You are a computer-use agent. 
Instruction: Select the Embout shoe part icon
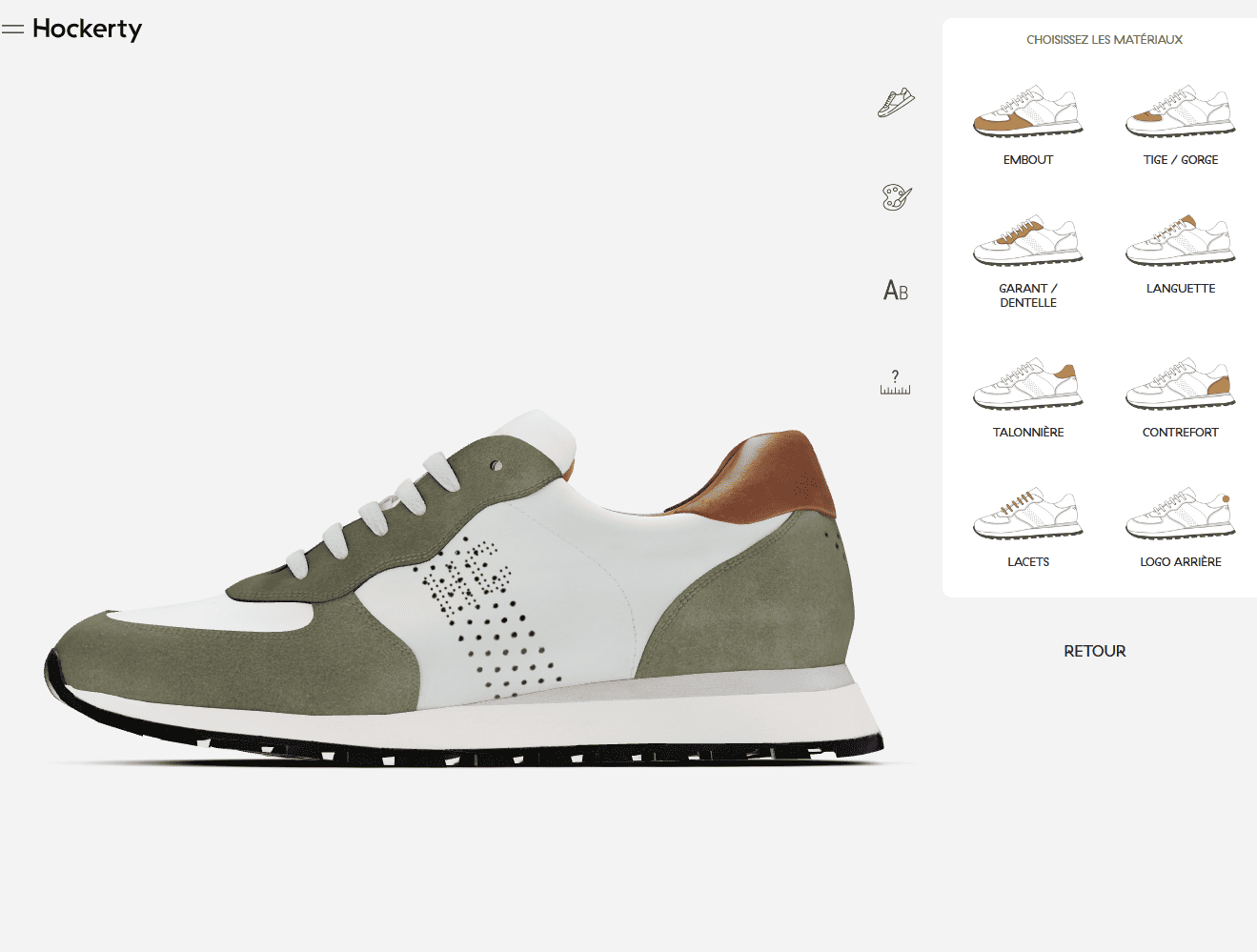point(1027,112)
